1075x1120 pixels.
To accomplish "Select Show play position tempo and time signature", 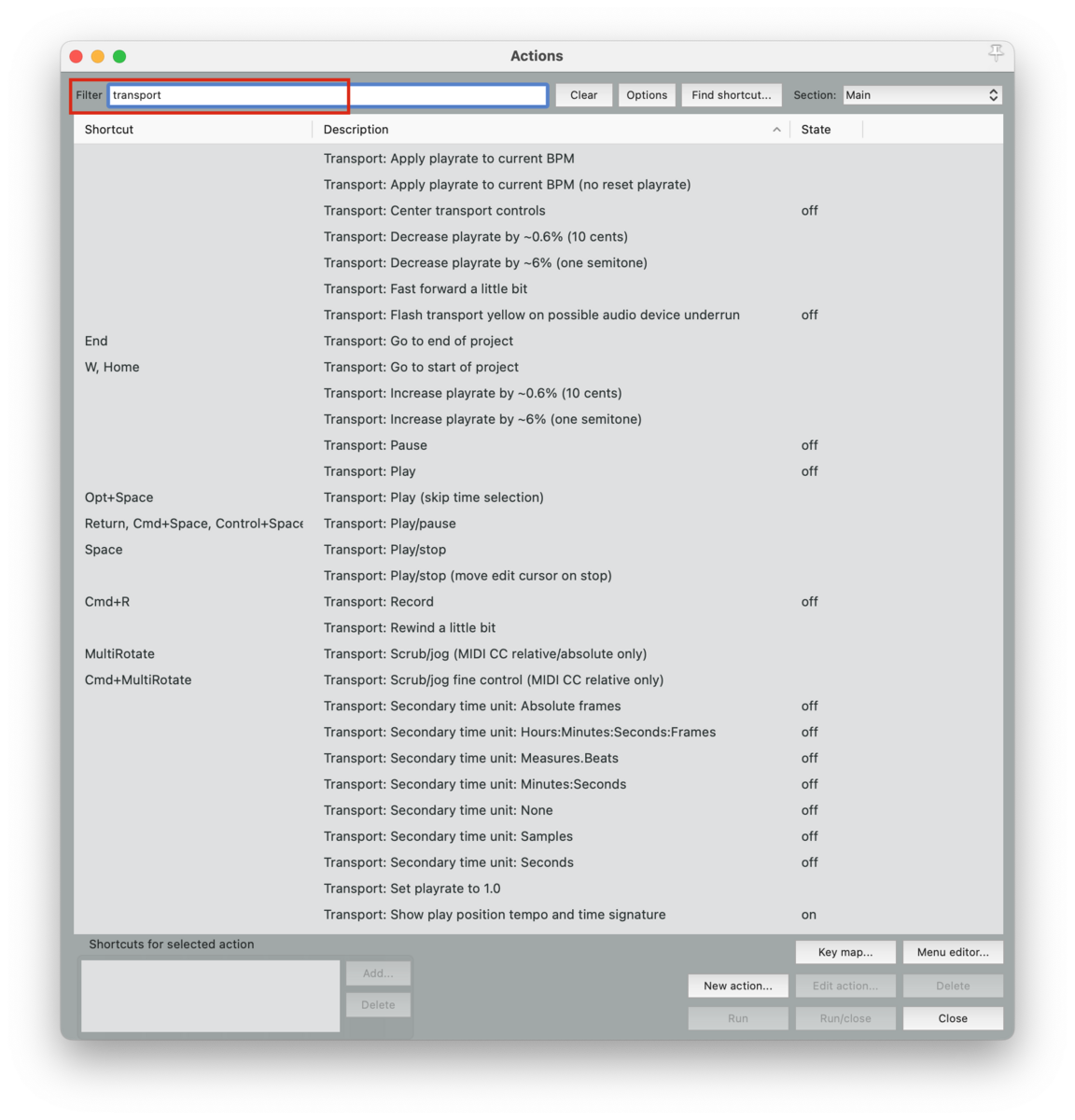I will pyautogui.click(x=495, y=917).
